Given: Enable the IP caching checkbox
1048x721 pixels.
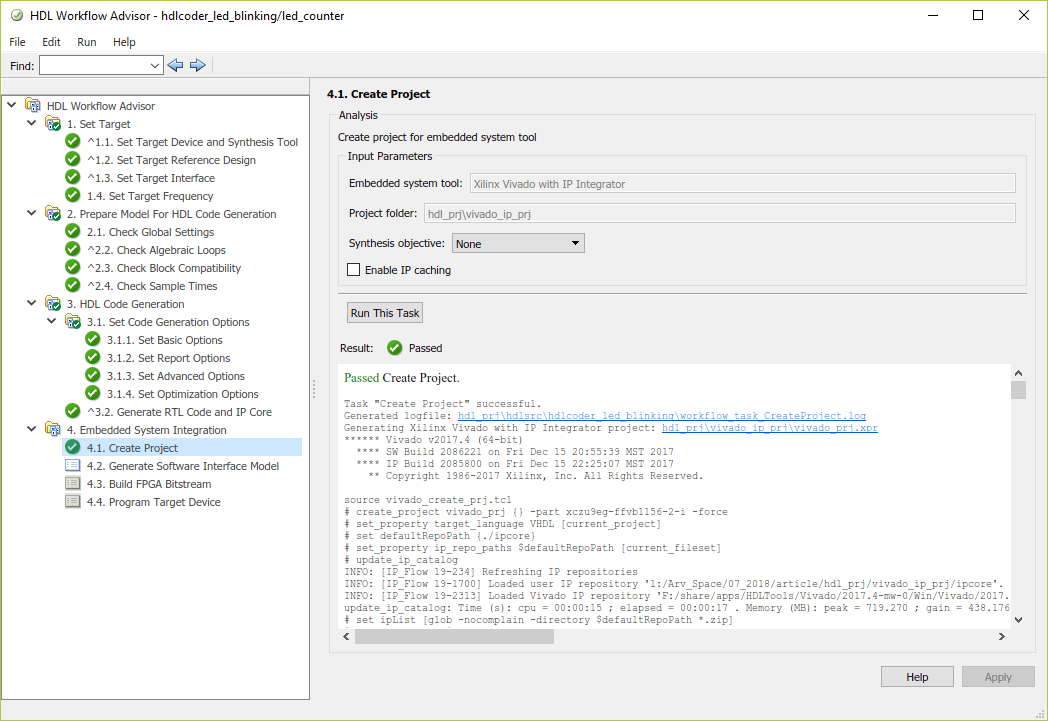Looking at the screenshot, I should tap(353, 270).
